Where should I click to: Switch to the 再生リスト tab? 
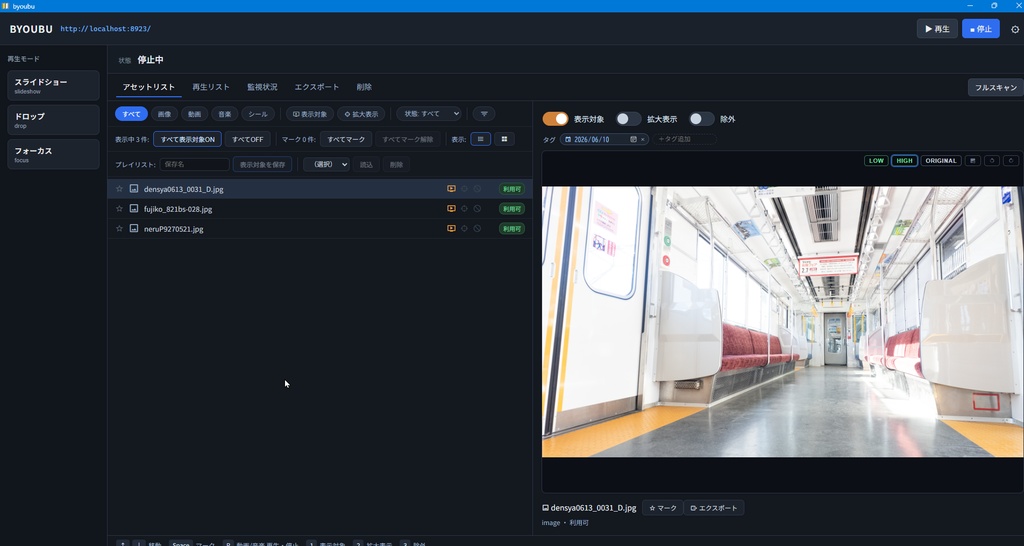211,87
